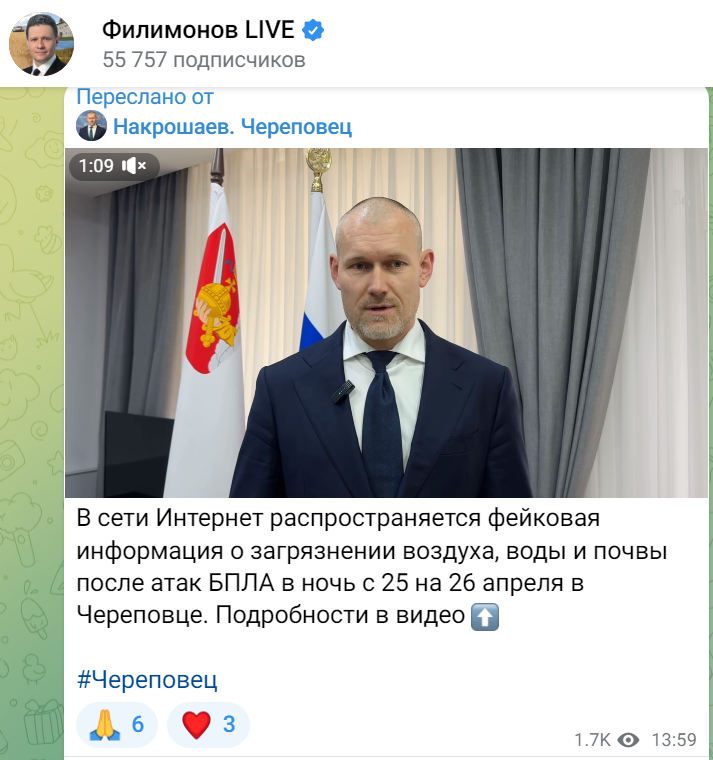Click the blue verified badge
Viewport: 713px width, 760px height.
point(313,30)
